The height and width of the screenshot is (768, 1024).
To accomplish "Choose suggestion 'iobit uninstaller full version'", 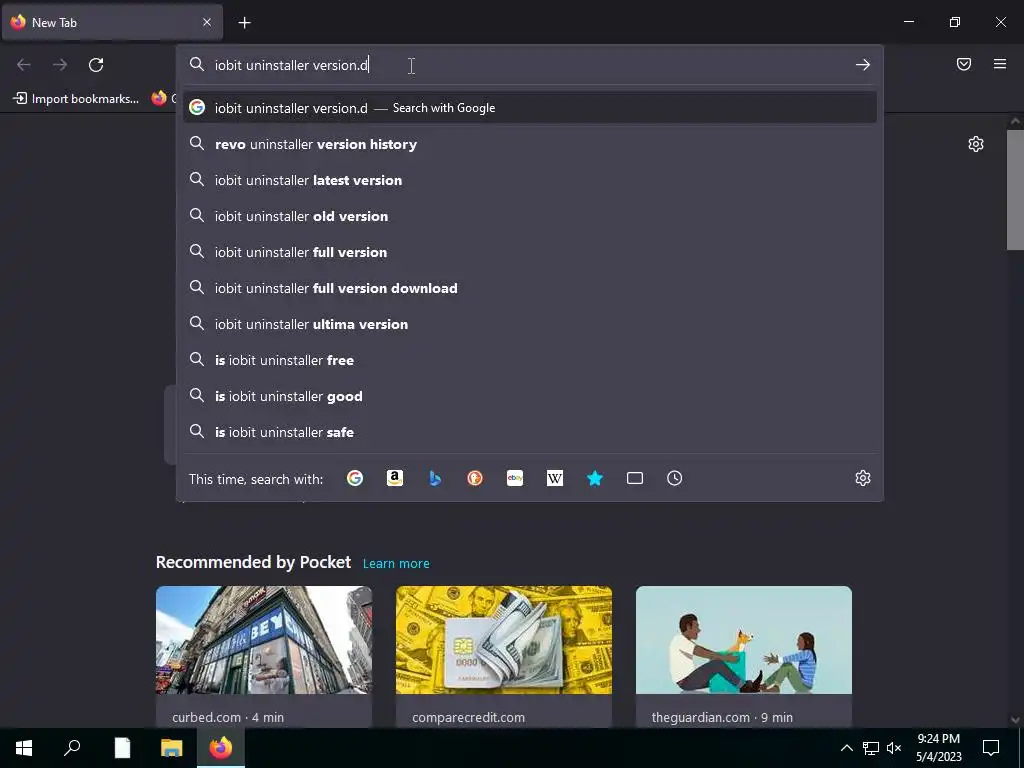I will [x=530, y=252].
